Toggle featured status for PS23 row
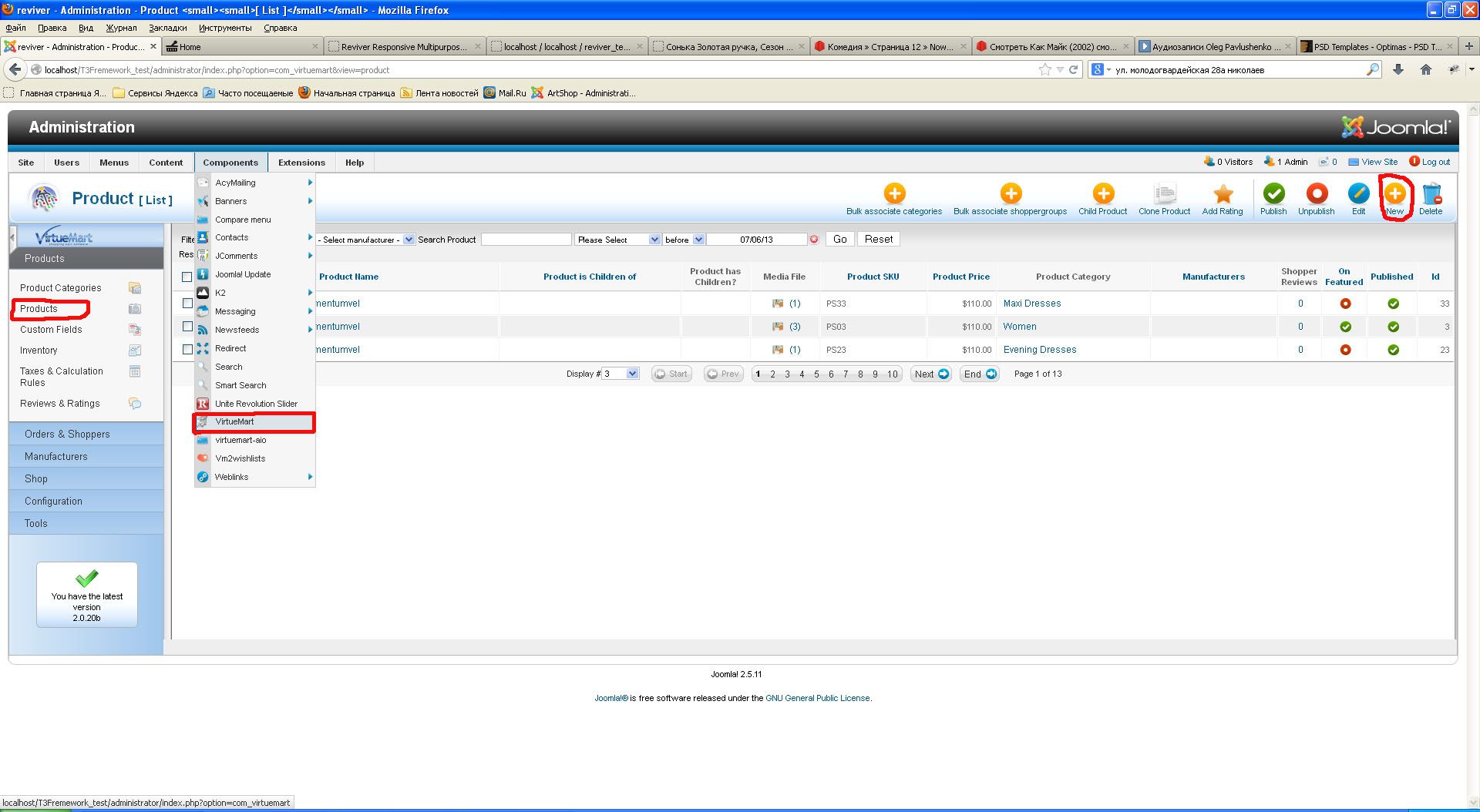The image size is (1480, 812). pos(1345,350)
